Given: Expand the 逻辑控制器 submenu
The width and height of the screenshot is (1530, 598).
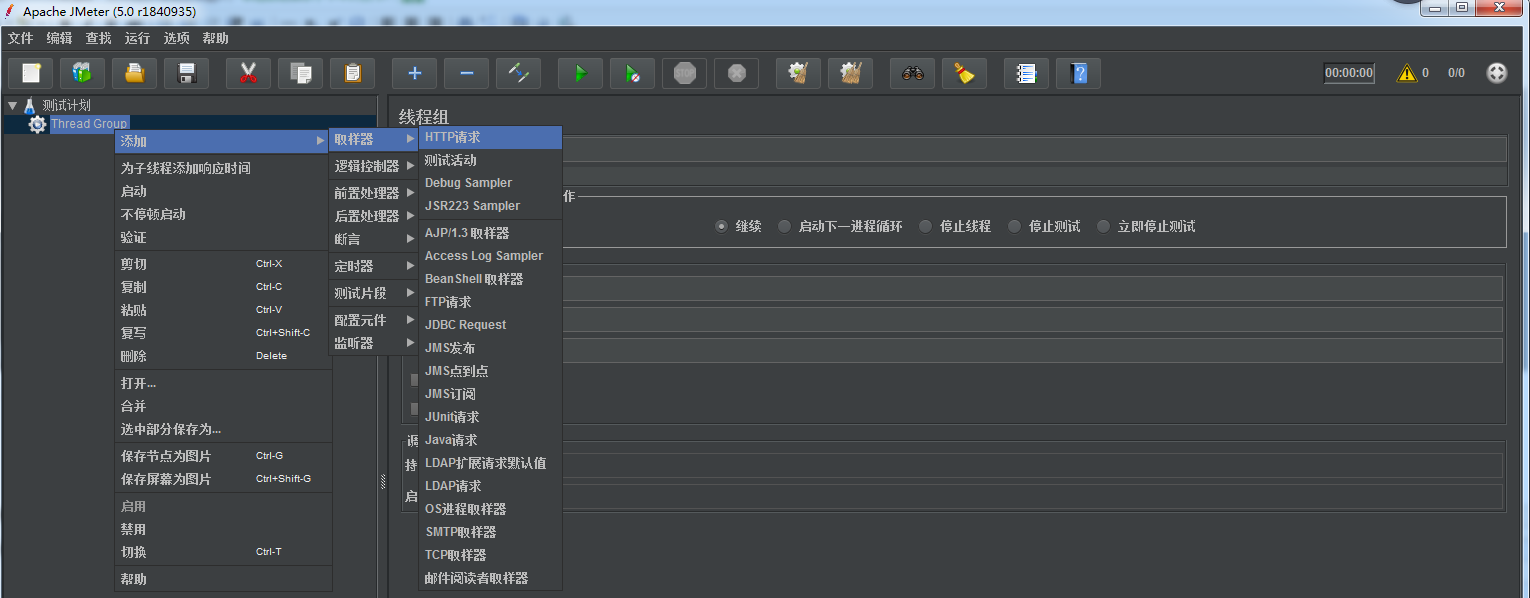Looking at the screenshot, I should tap(374, 166).
